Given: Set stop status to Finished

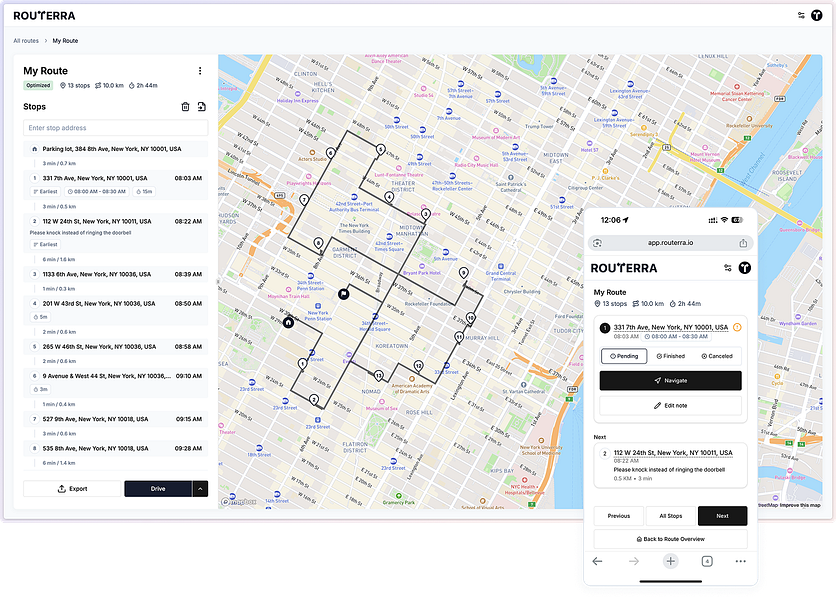Looking at the screenshot, I should tap(671, 356).
